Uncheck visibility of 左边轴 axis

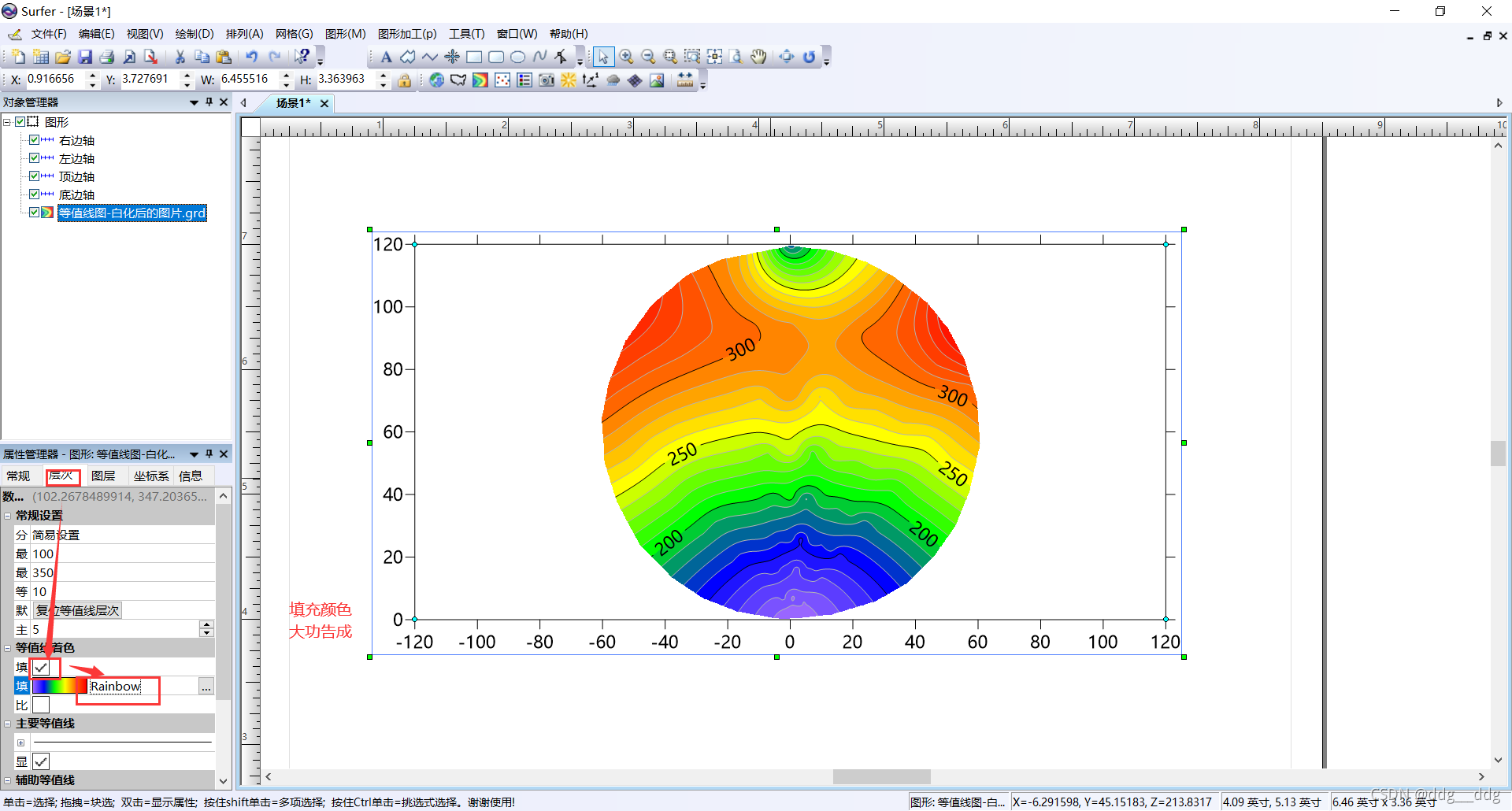point(35,158)
